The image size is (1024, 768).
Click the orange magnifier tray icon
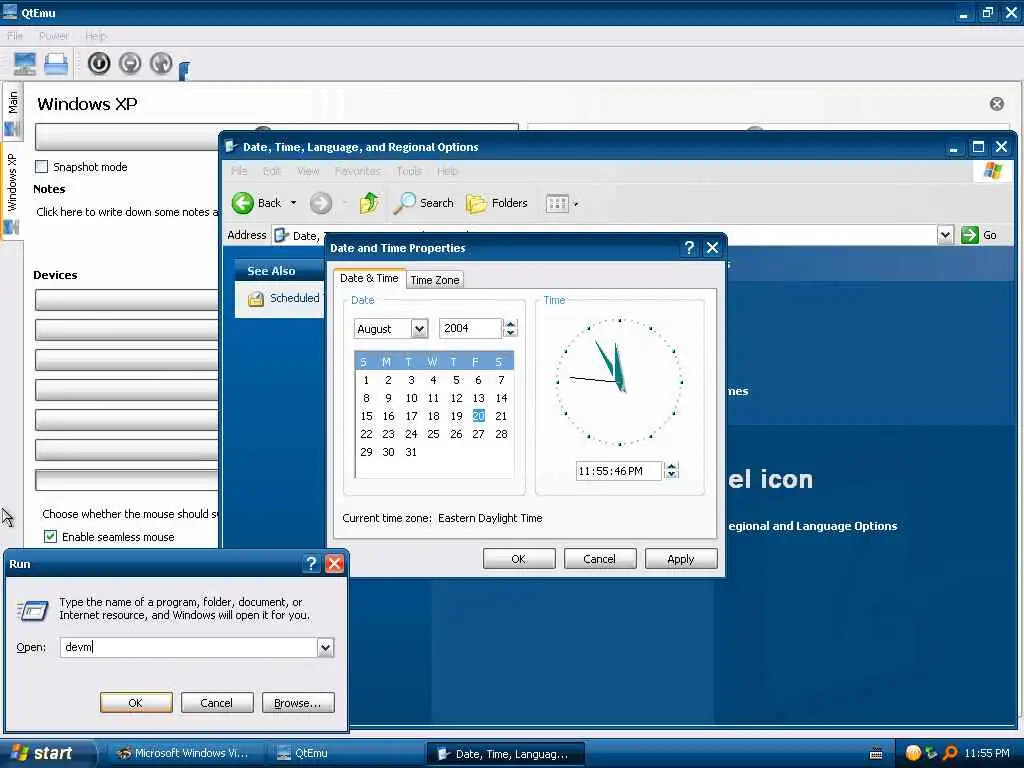coord(950,753)
